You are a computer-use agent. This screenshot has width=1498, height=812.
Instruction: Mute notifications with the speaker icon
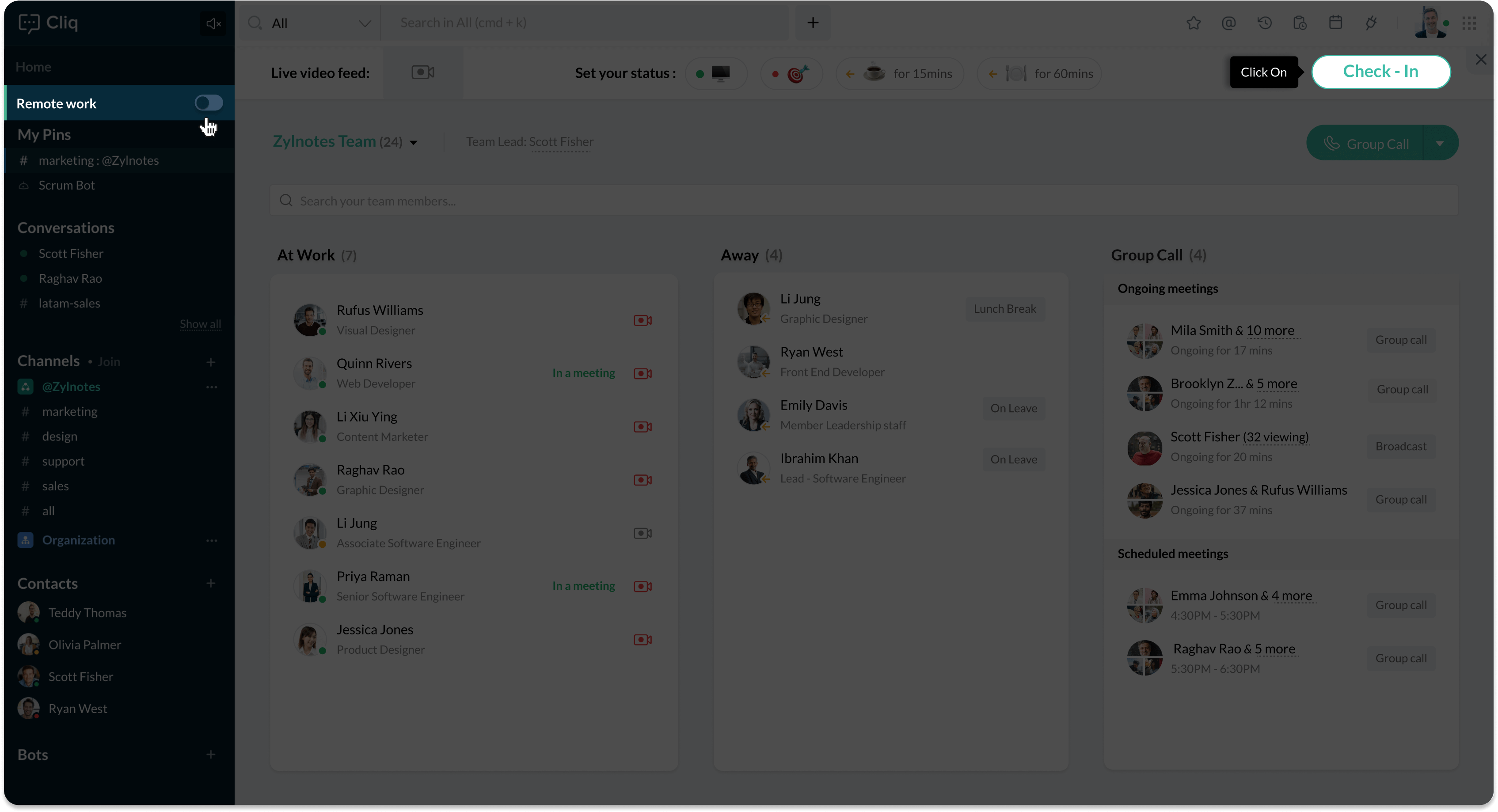click(x=213, y=23)
